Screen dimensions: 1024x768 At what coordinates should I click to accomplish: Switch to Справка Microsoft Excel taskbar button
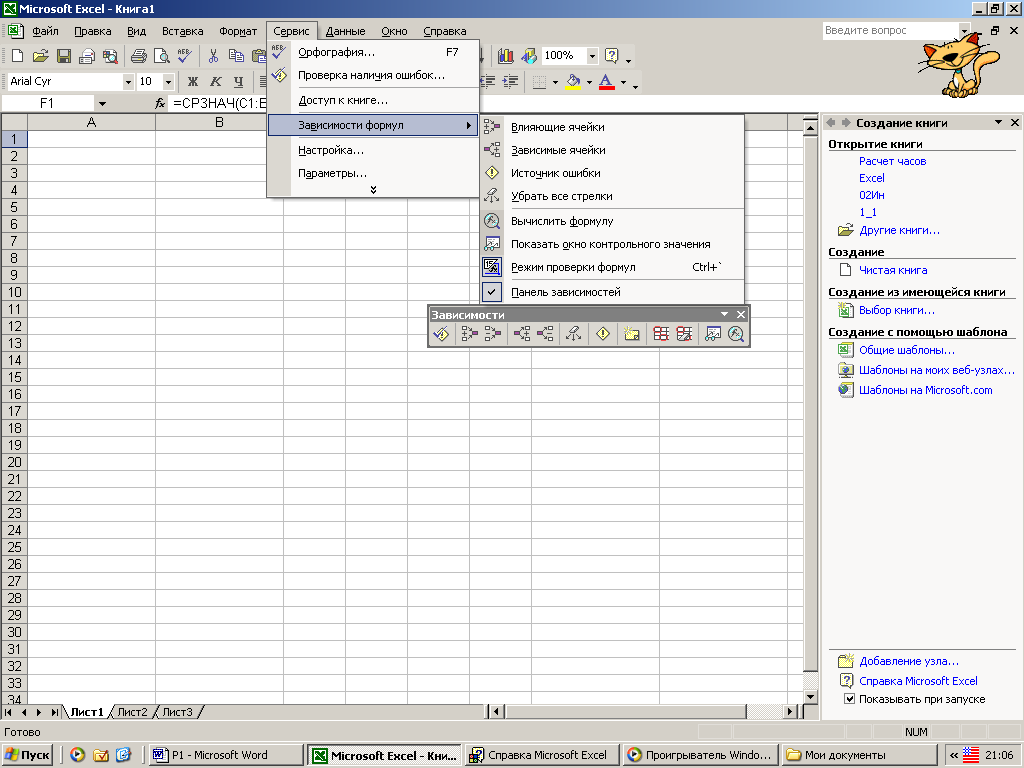[x=543, y=755]
